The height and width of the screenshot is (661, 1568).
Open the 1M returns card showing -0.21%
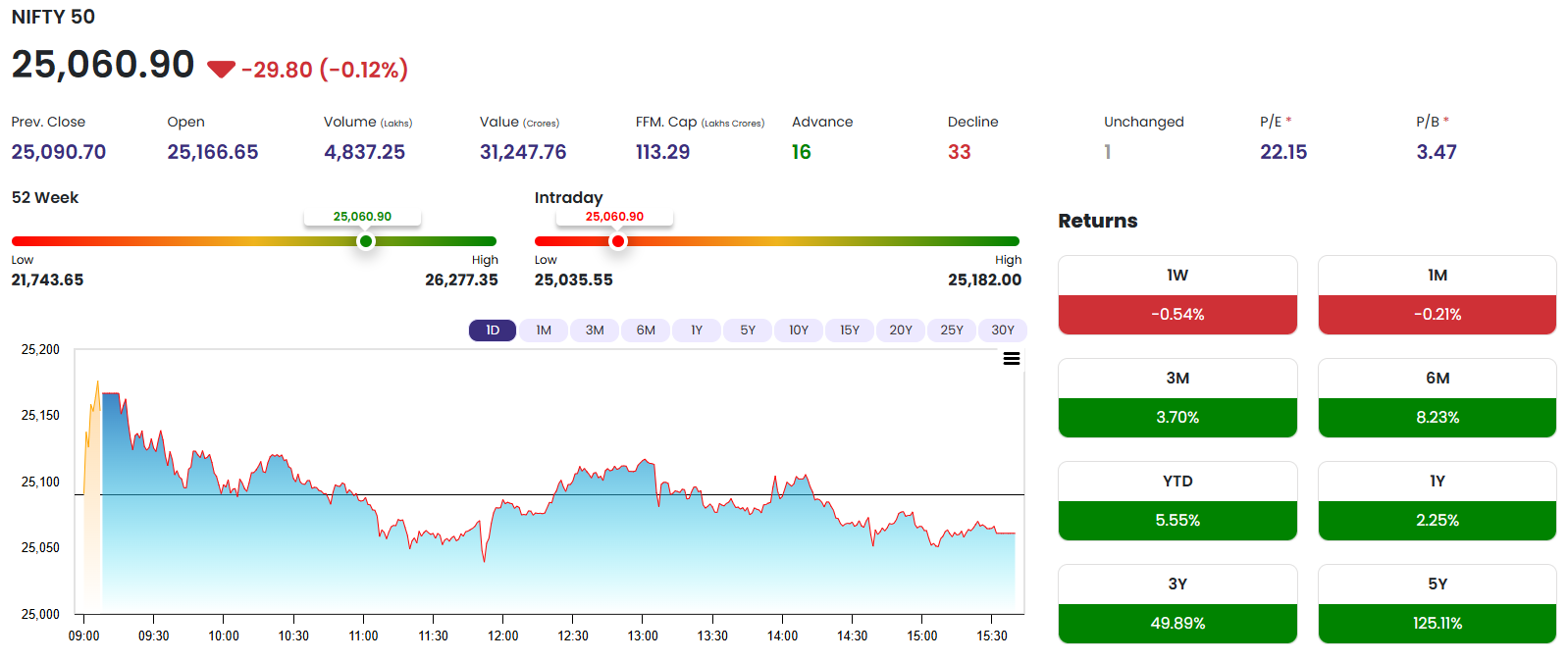(x=1437, y=295)
